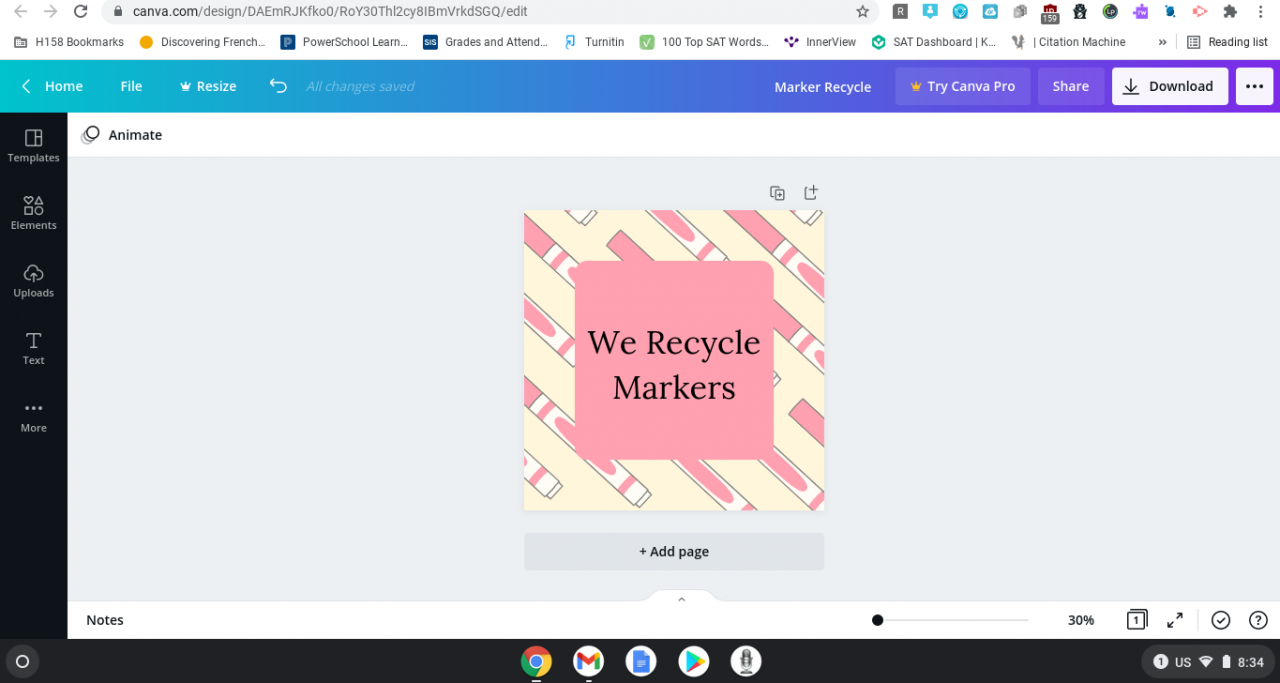
Task: Open the three-dots menu beside Download
Action: [x=1254, y=86]
